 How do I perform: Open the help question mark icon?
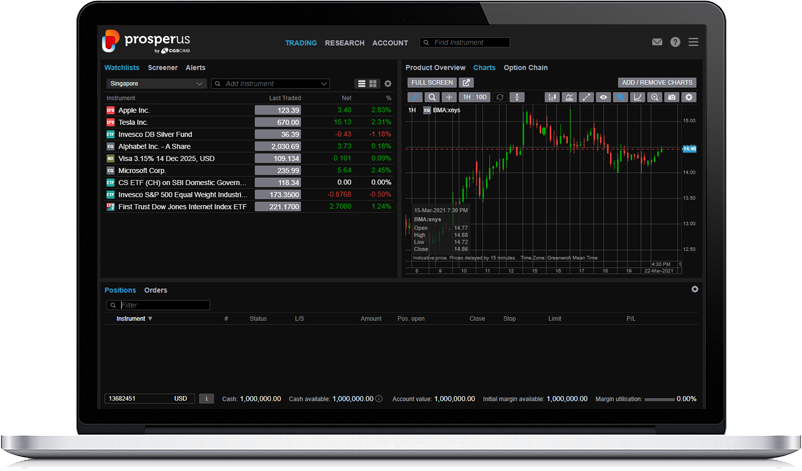(x=675, y=43)
